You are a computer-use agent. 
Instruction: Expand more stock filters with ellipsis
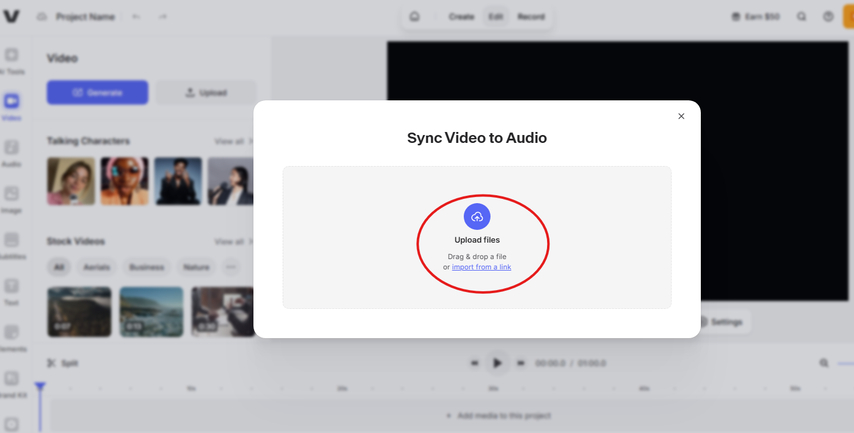[x=231, y=267]
